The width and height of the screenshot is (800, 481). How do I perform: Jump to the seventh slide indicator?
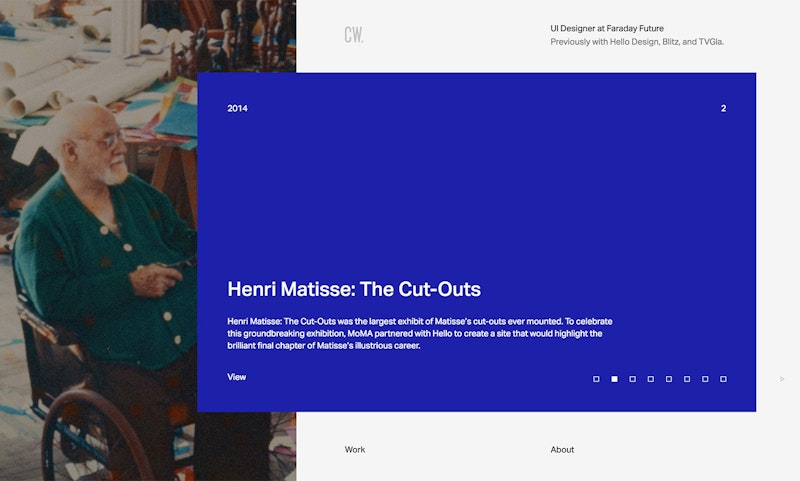705,379
